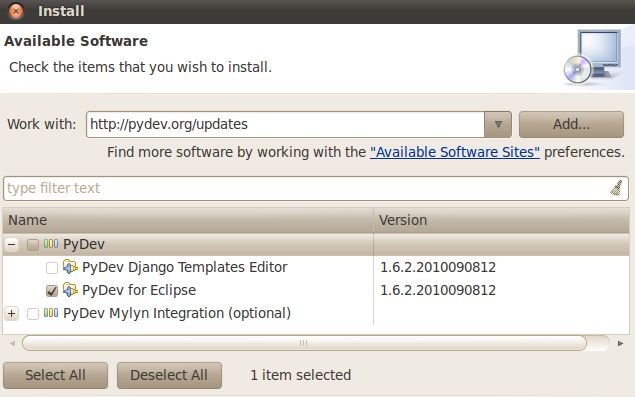
Task: Click the clear filter broom icon
Action: [616, 188]
